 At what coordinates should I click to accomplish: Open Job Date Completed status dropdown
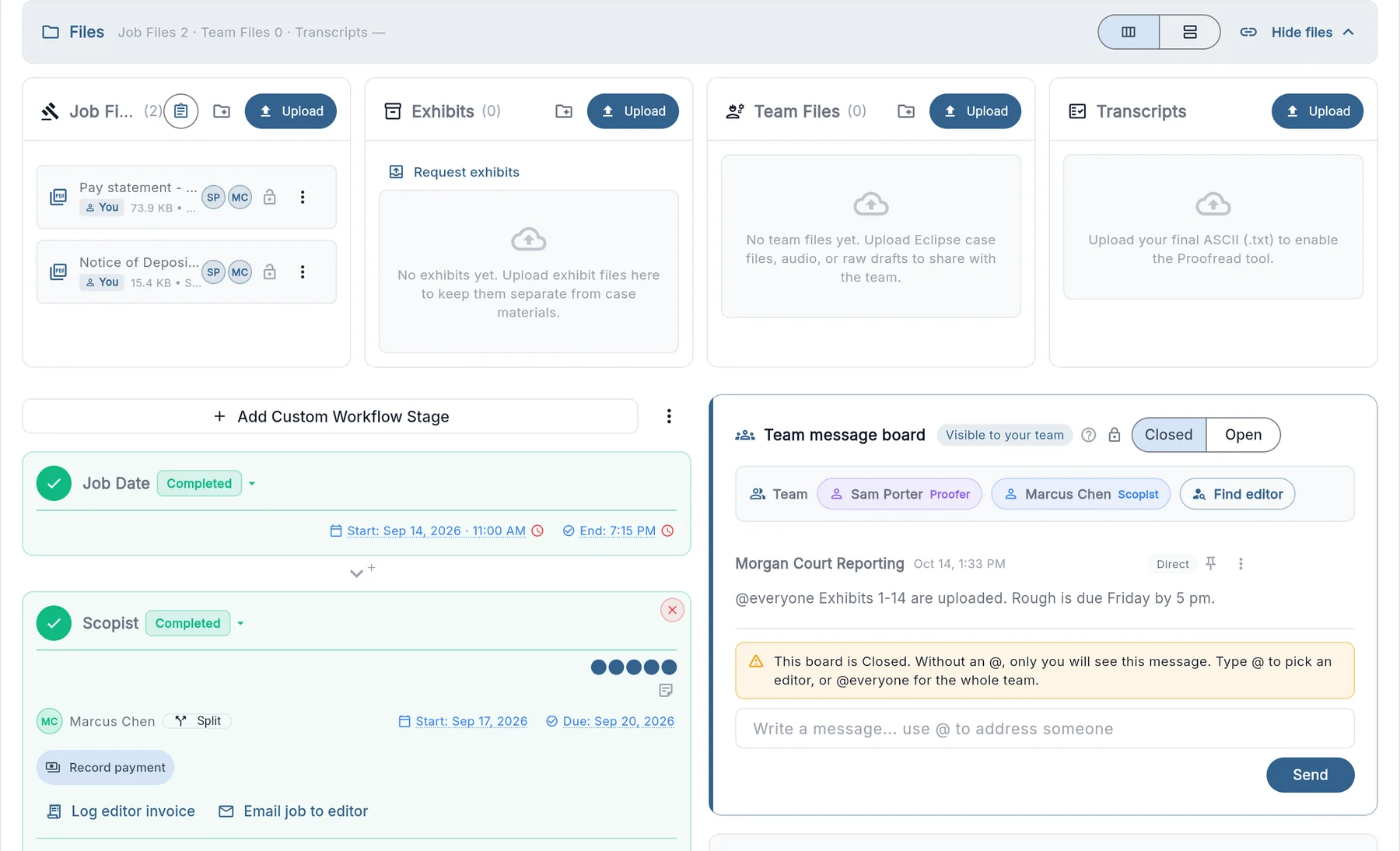pyautogui.click(x=252, y=483)
